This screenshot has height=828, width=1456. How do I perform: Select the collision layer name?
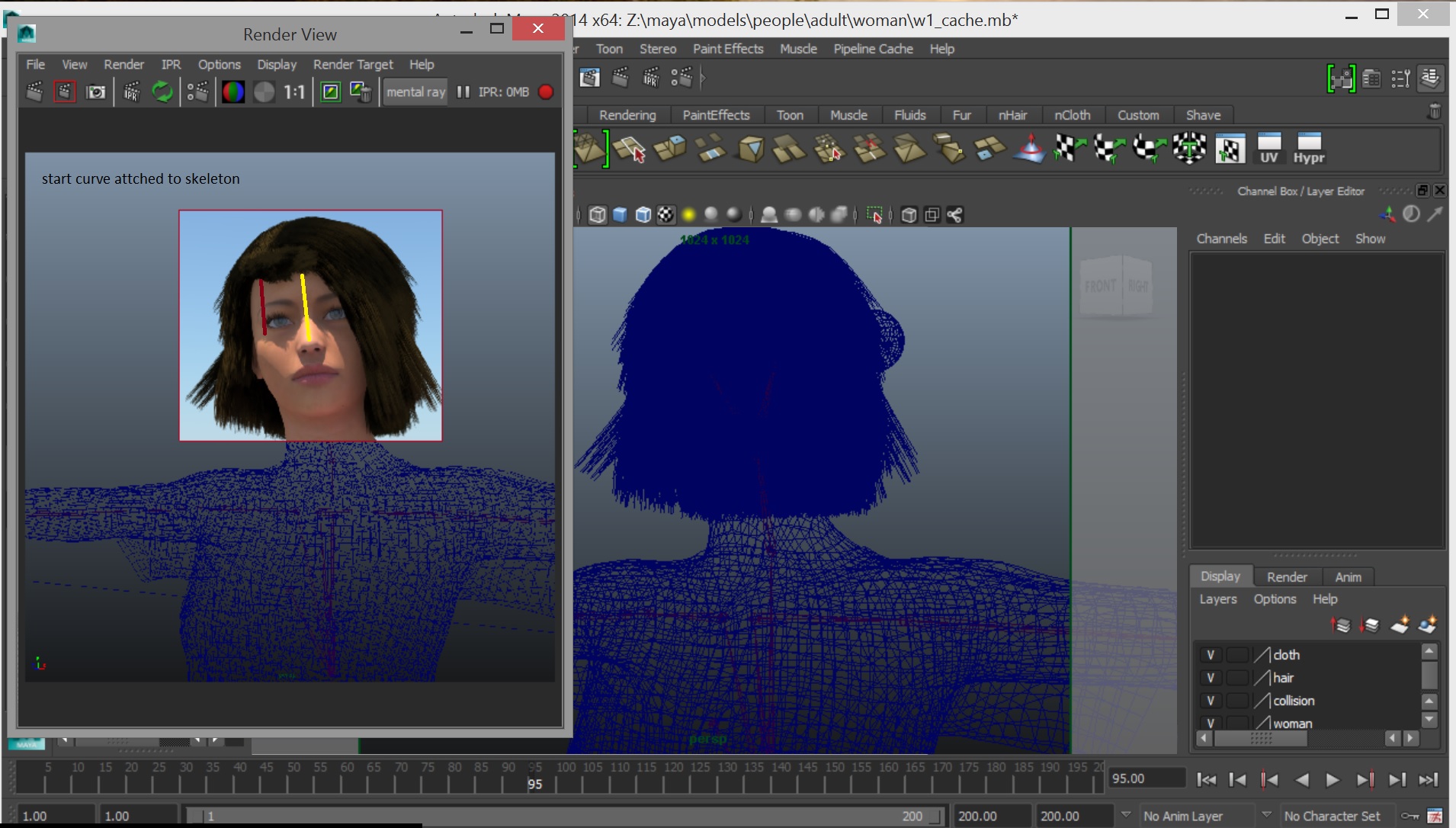click(1294, 701)
